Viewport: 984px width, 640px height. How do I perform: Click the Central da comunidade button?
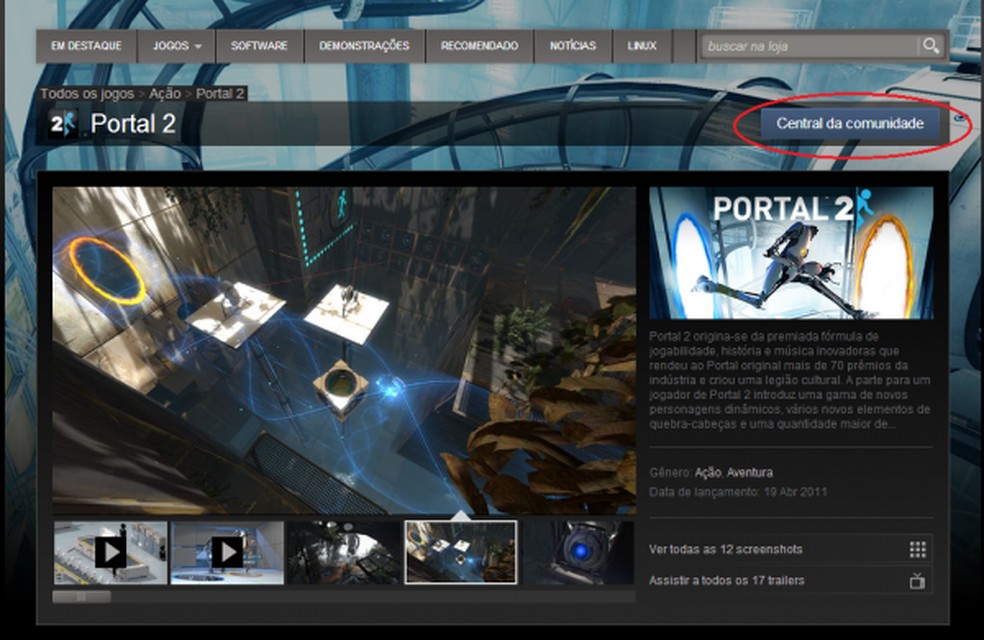[852, 125]
